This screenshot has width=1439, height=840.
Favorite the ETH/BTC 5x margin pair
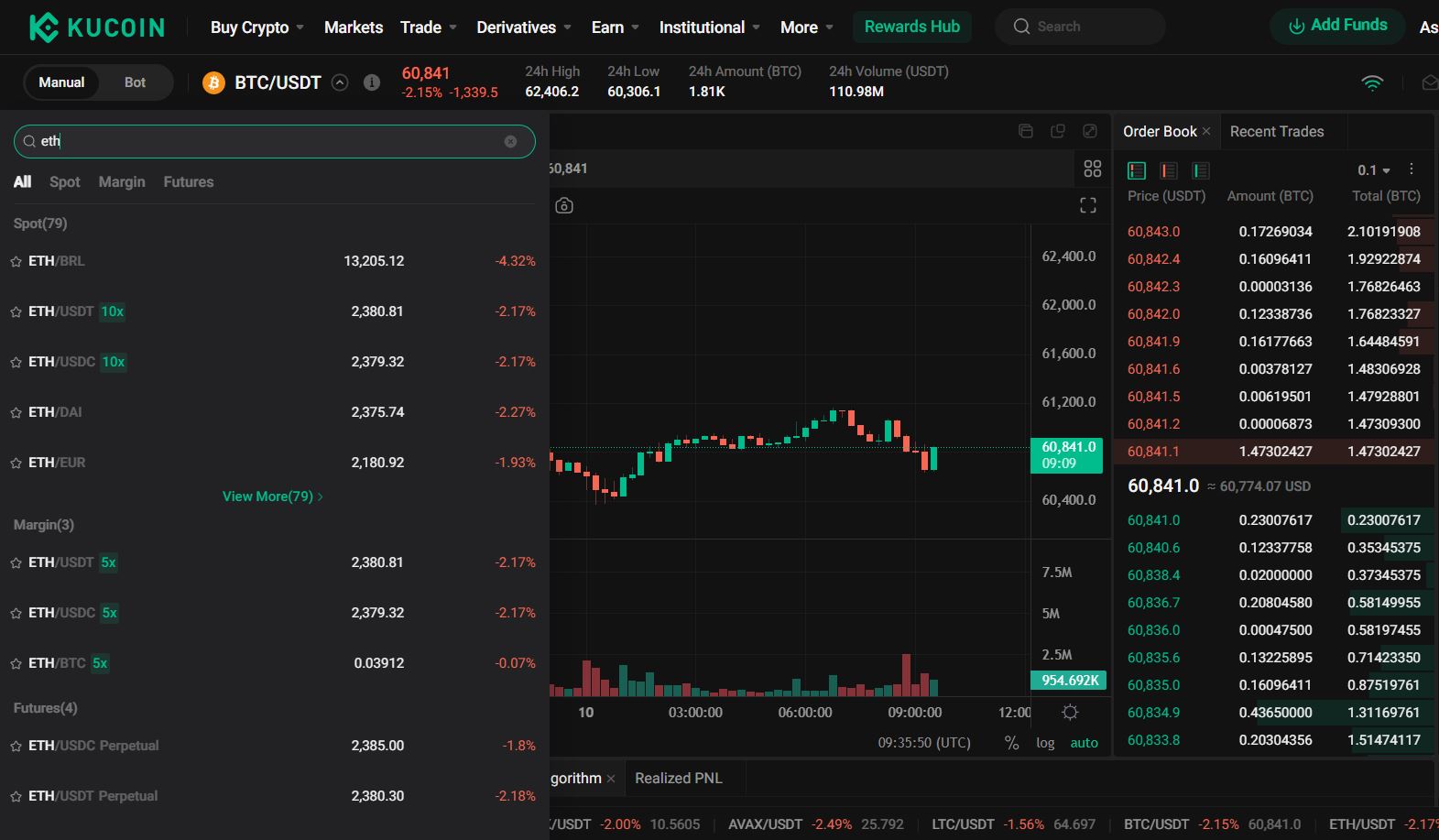click(x=16, y=664)
